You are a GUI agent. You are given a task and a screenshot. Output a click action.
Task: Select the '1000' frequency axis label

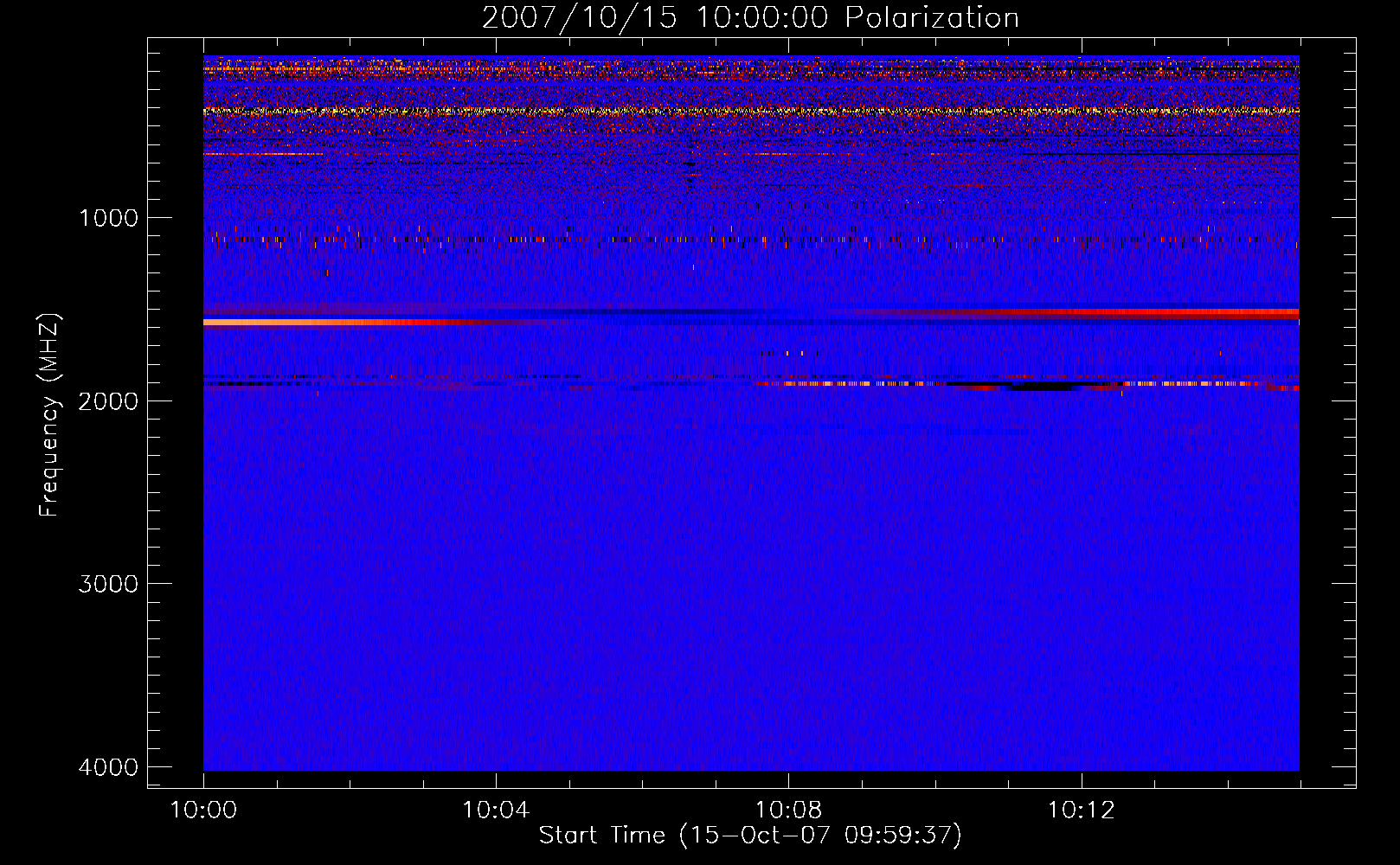click(x=108, y=218)
